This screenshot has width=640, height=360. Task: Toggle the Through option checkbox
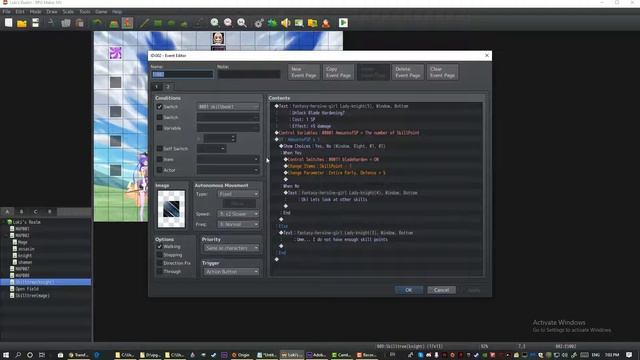(160, 271)
